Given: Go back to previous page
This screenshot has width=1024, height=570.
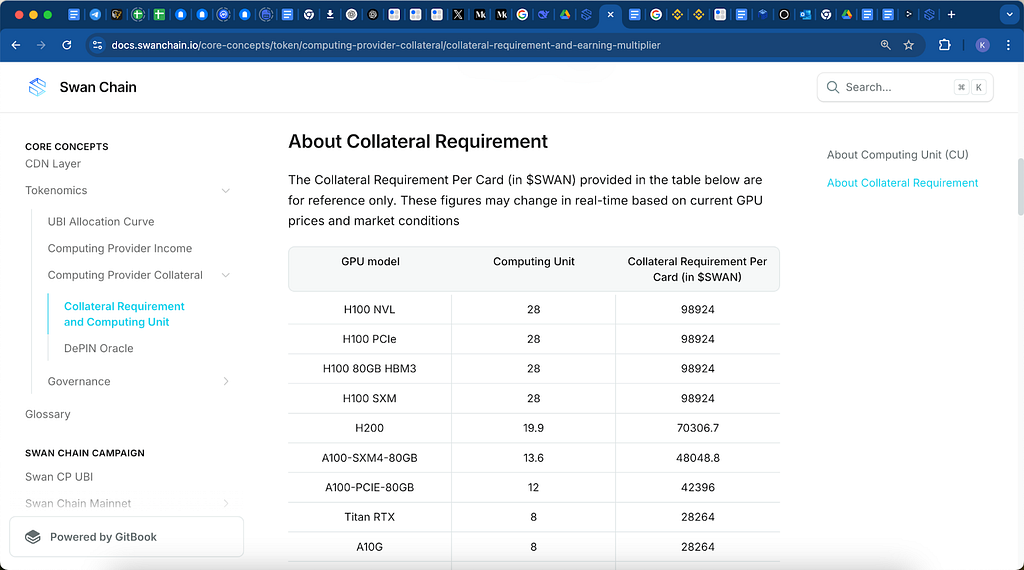Looking at the screenshot, I should point(16,45).
